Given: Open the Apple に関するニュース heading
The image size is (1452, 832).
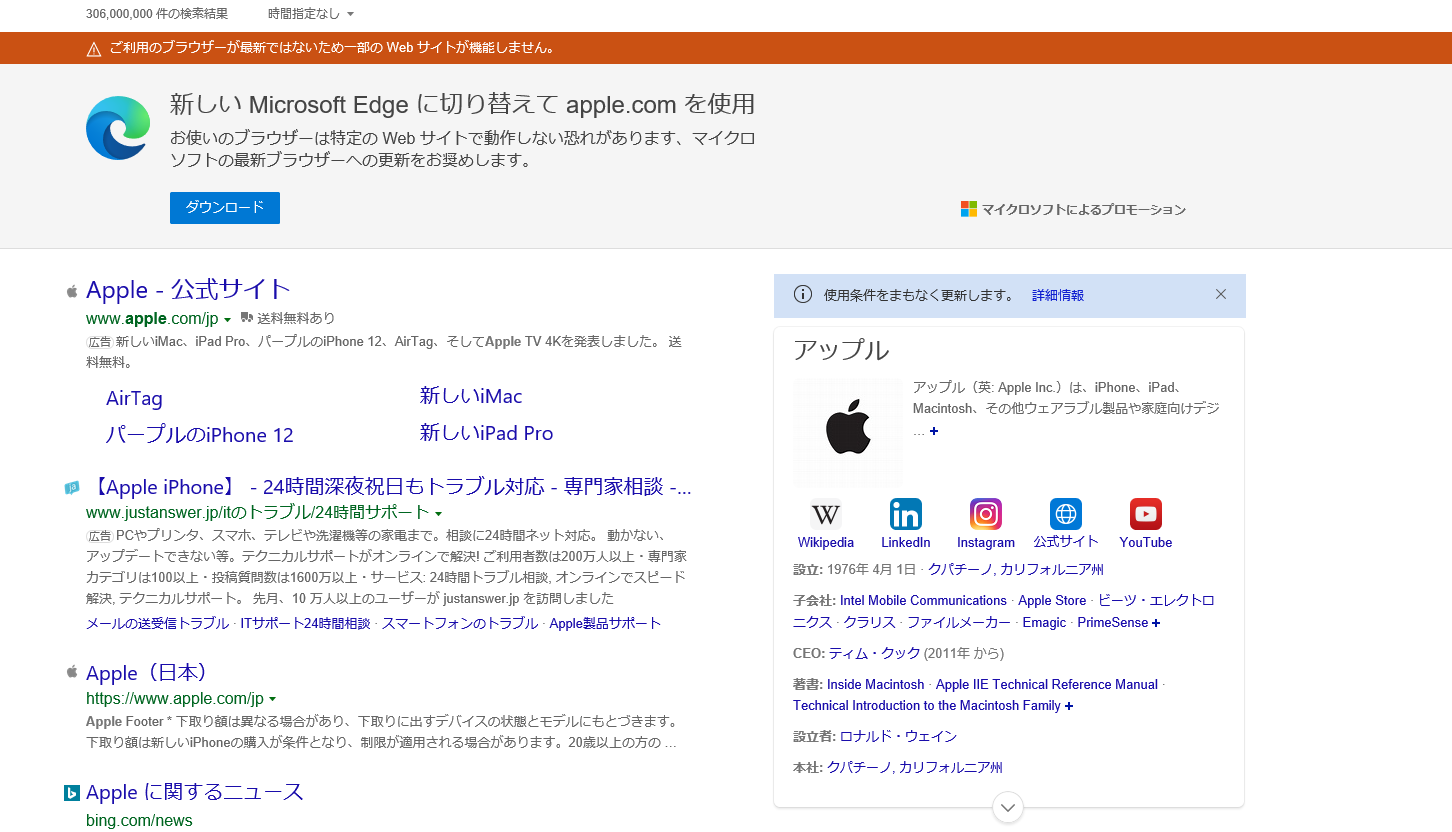Looking at the screenshot, I should [194, 792].
